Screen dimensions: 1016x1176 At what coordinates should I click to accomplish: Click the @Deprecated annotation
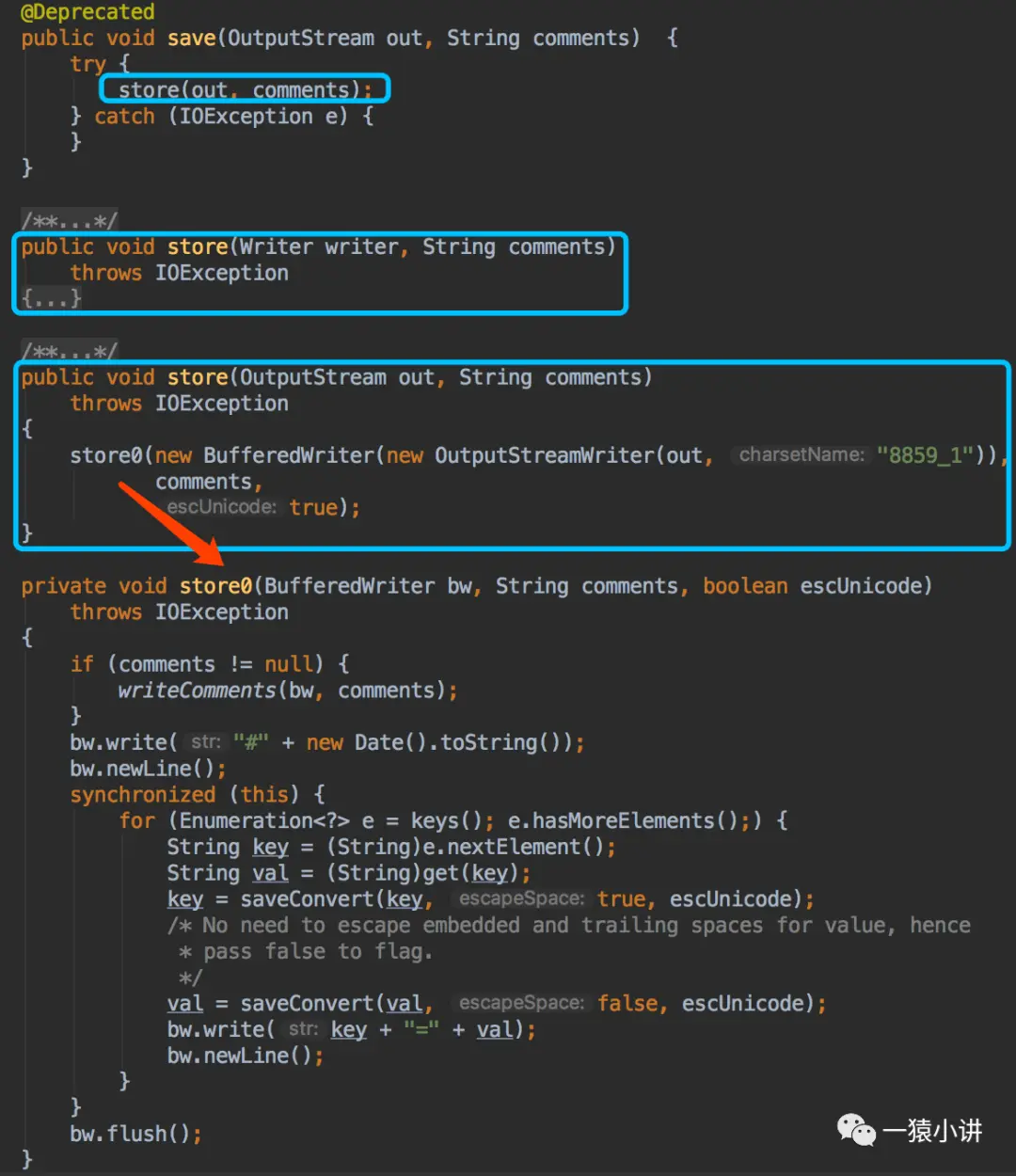coord(87,12)
